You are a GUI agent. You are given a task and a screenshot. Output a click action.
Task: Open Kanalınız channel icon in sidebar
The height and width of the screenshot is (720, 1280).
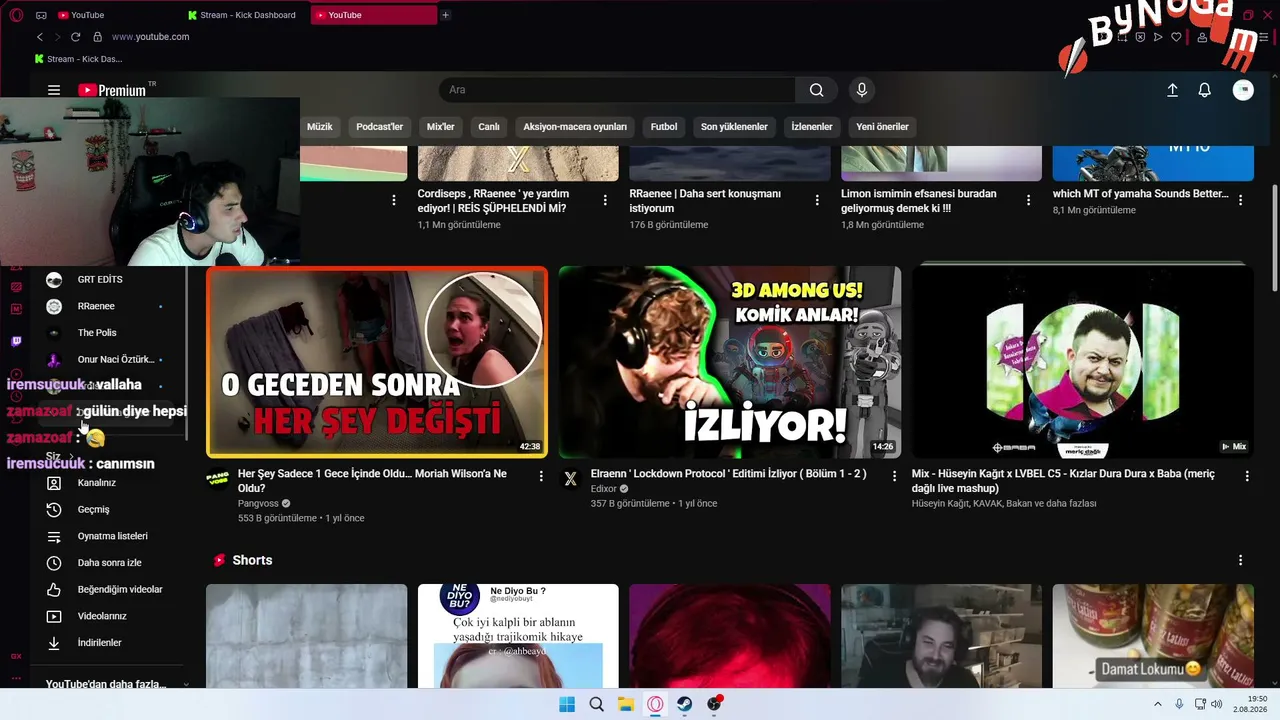tap(54, 483)
